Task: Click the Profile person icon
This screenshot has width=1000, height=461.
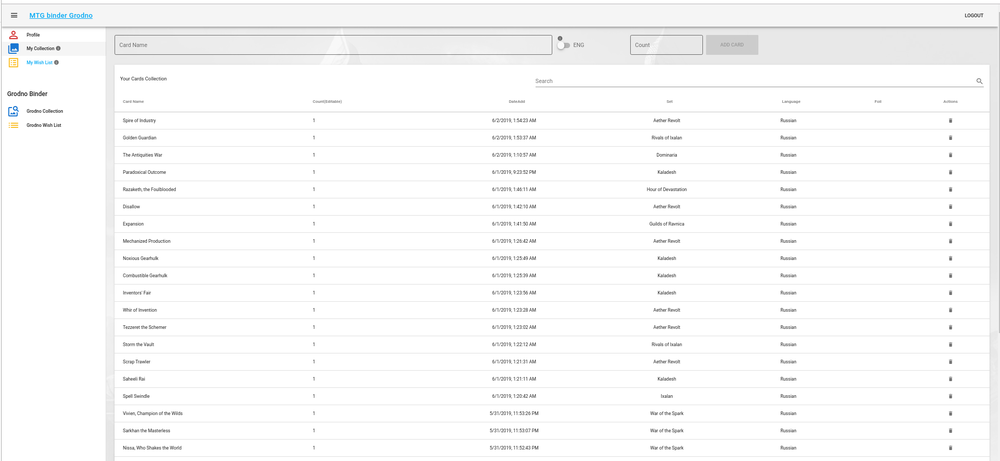Action: click(x=13, y=35)
